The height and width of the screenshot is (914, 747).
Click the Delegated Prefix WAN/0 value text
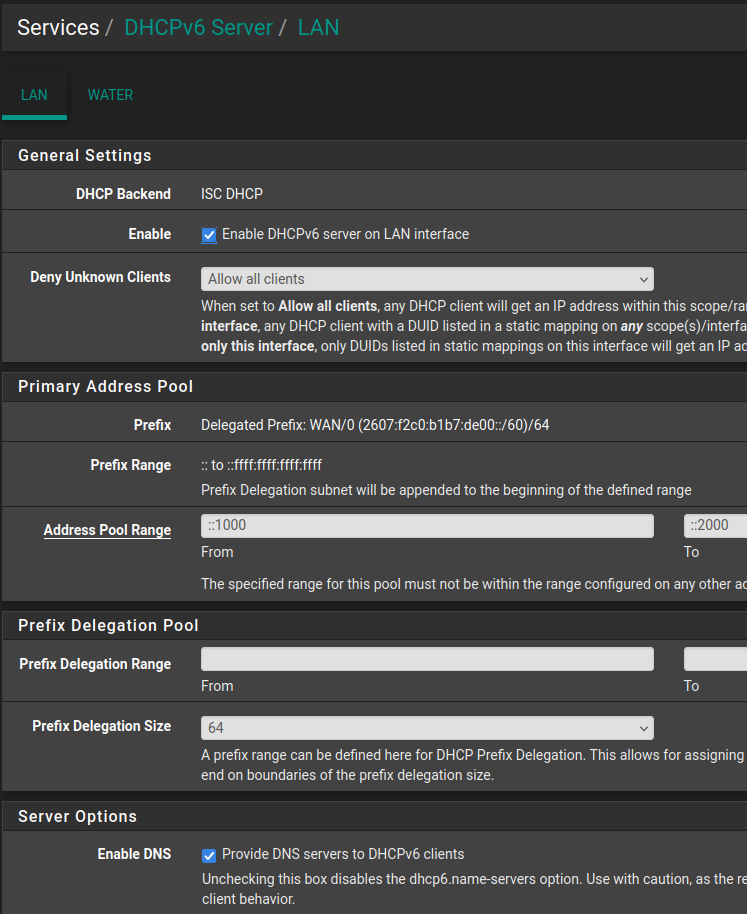[375, 425]
